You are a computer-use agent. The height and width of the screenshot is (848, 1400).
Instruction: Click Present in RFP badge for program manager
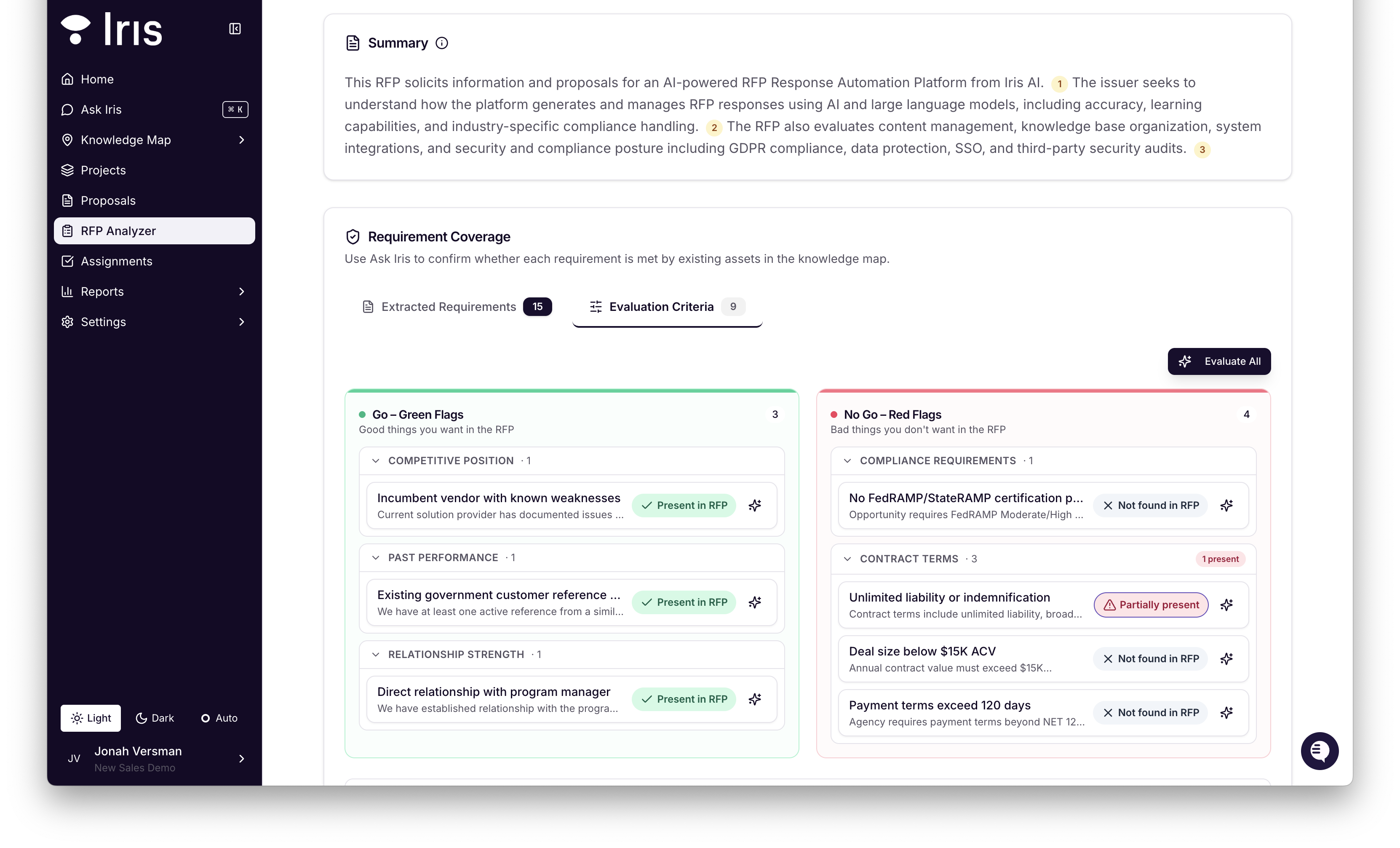[x=684, y=699]
